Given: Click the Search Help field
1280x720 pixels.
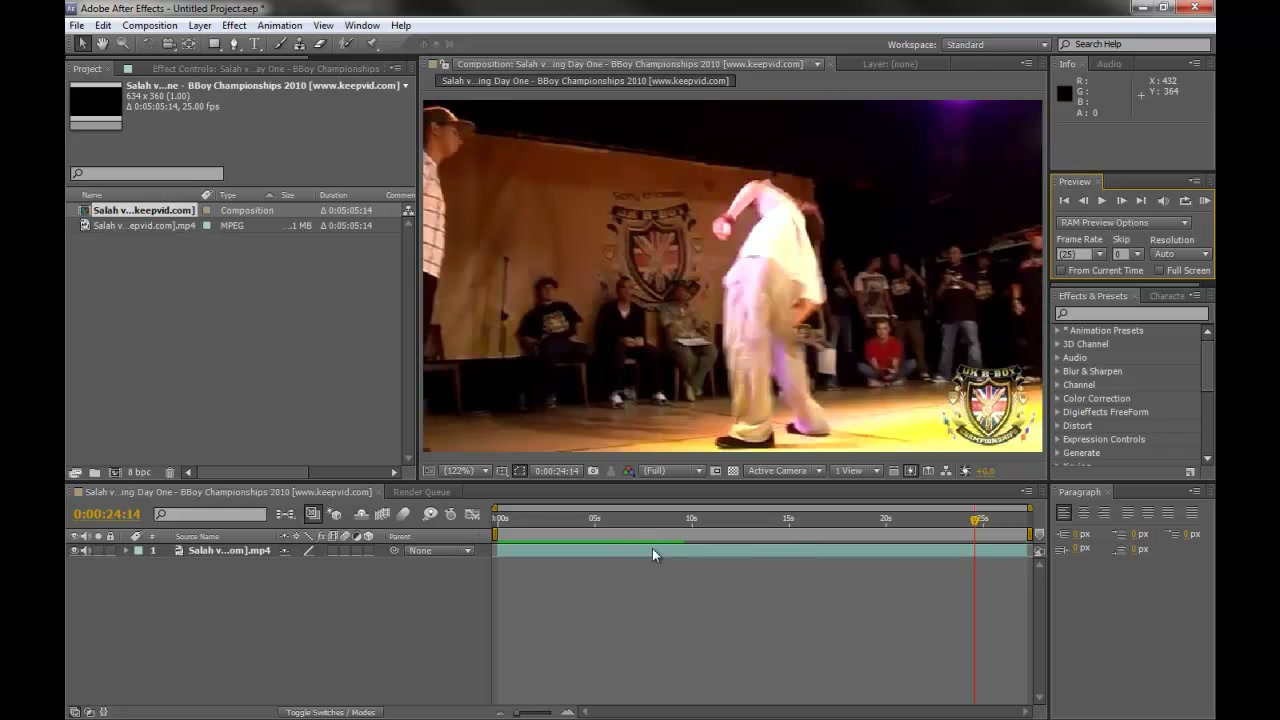Looking at the screenshot, I should click(x=1136, y=44).
